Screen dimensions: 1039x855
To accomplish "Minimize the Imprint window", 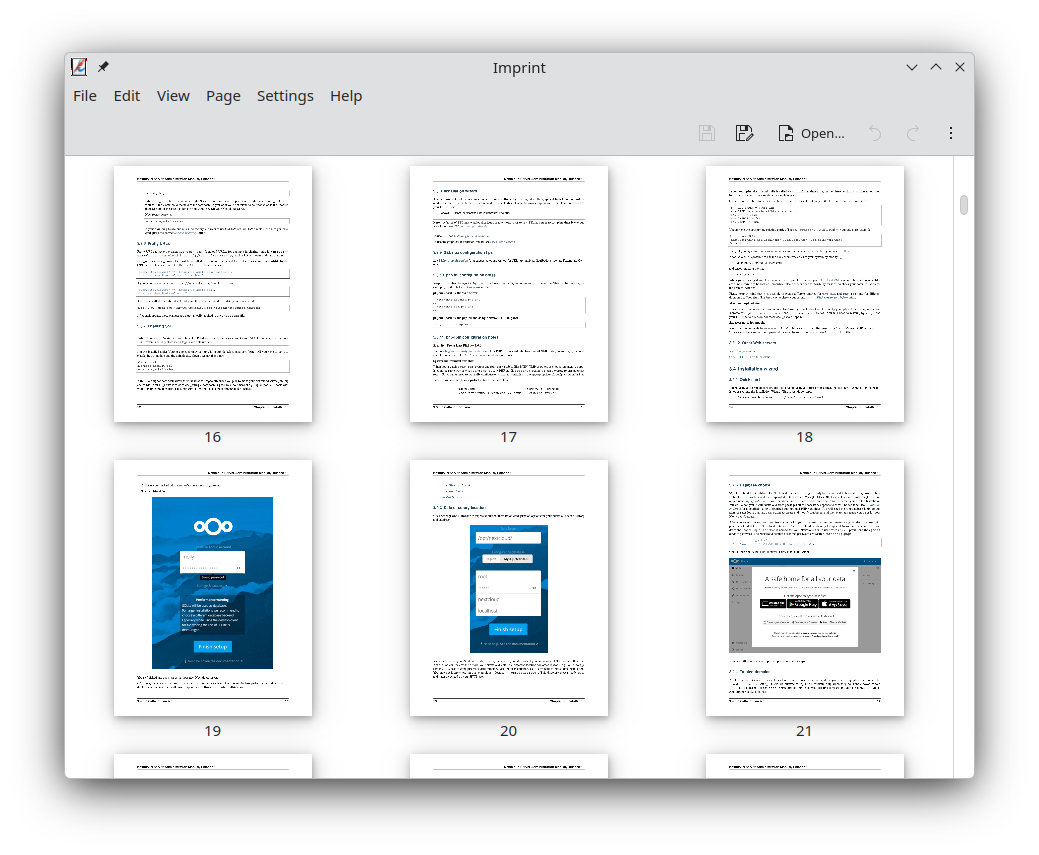I will 912,67.
